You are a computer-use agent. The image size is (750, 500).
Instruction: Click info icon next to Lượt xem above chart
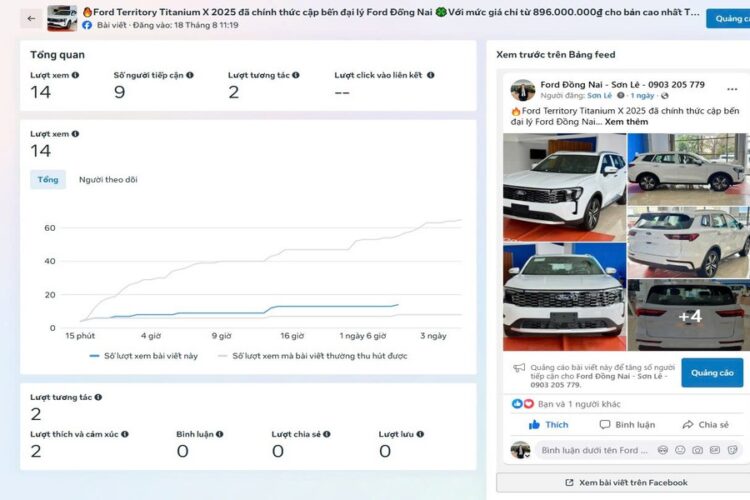[76, 134]
